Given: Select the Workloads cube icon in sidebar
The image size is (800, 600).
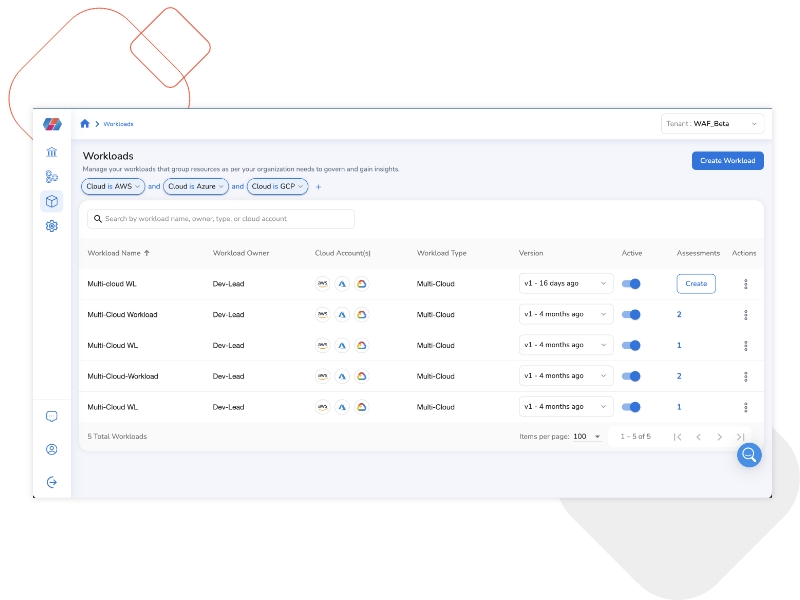Looking at the screenshot, I should [52, 202].
